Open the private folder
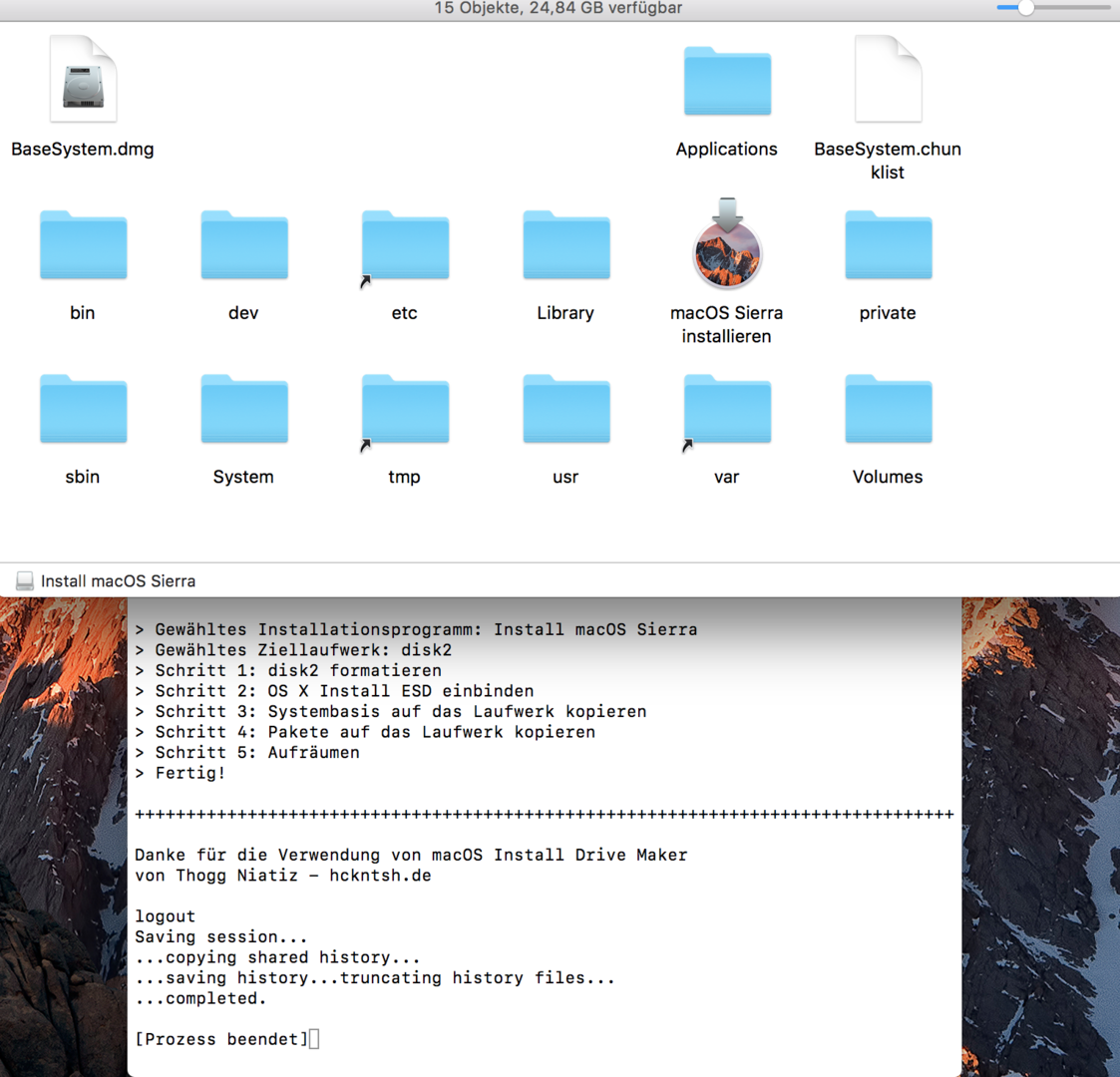The width and height of the screenshot is (1120, 1077). [888, 246]
